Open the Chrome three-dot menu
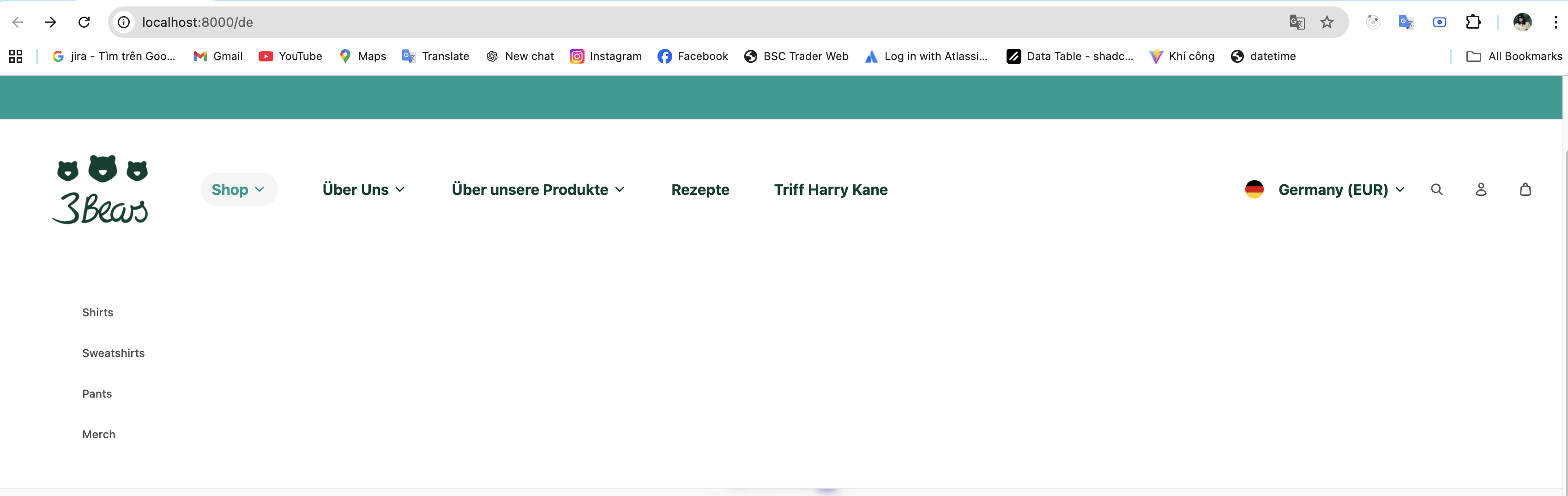Viewport: 1568px width, 496px height. [1555, 22]
